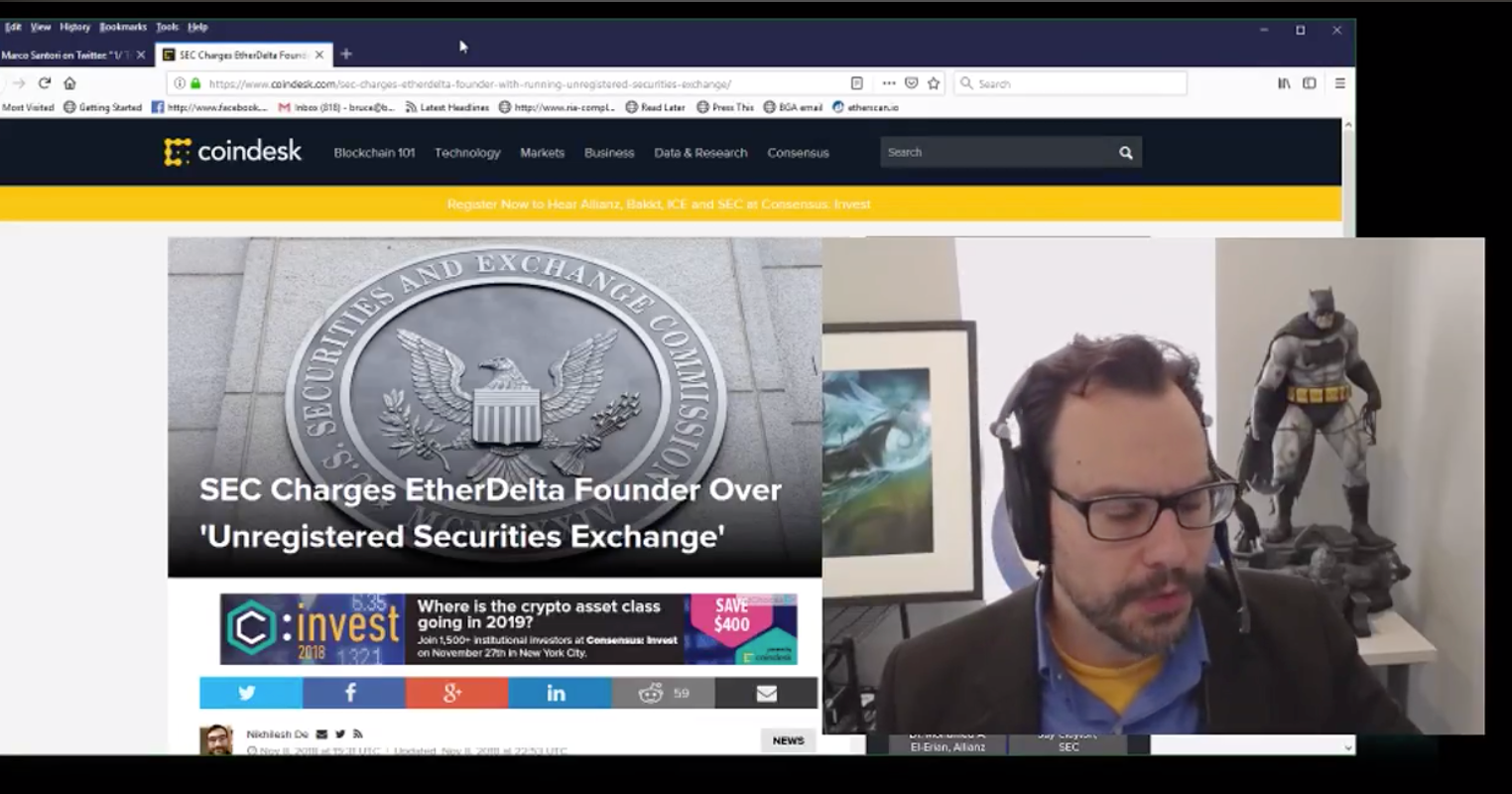Go to the Firefox home page icon

pos(69,83)
